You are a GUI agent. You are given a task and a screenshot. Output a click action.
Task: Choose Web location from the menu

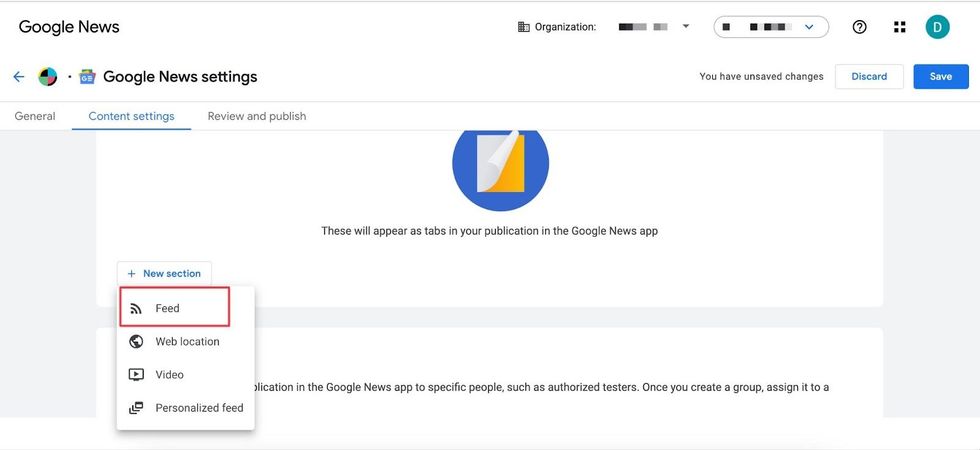point(187,342)
